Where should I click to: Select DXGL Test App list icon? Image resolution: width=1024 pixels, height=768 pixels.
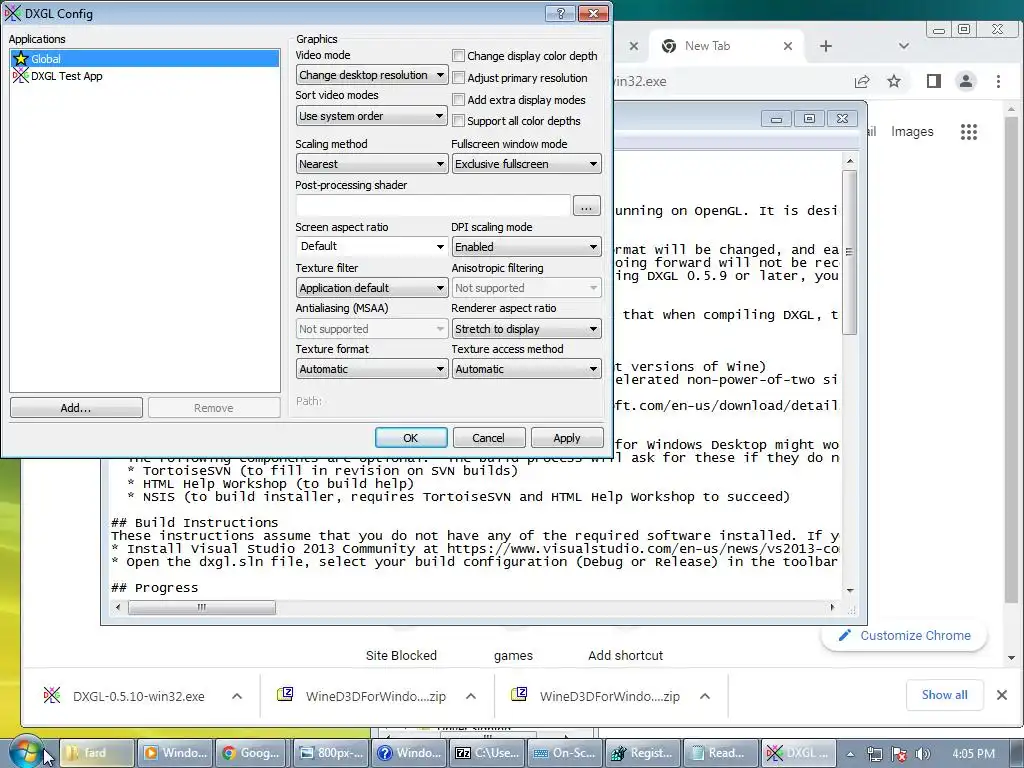point(21,76)
